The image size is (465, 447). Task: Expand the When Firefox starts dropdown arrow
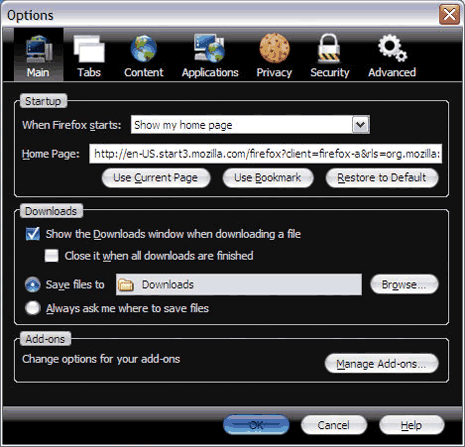pos(361,125)
